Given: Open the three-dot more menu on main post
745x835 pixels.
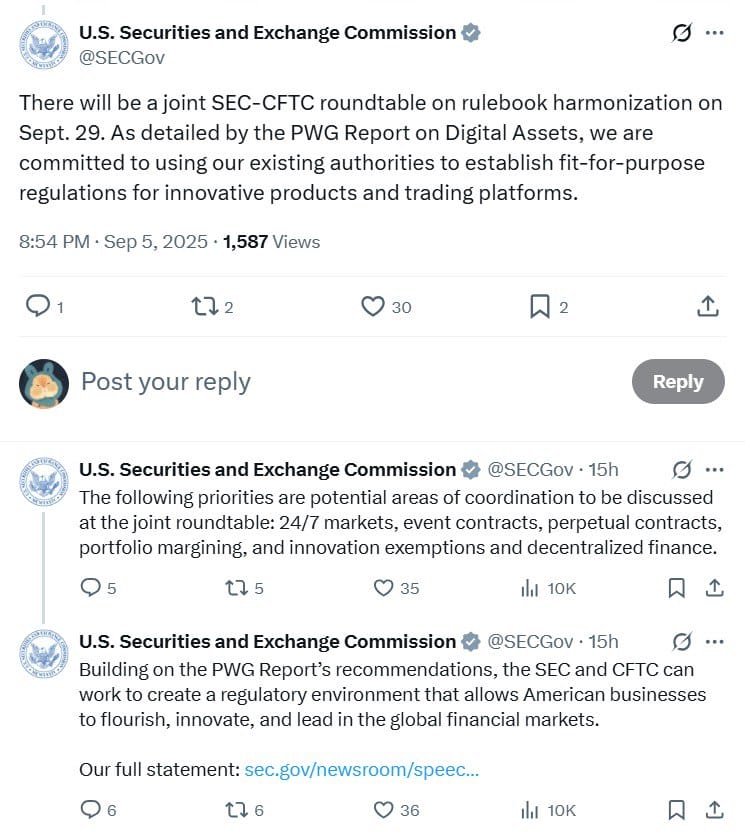Looking at the screenshot, I should [714, 33].
